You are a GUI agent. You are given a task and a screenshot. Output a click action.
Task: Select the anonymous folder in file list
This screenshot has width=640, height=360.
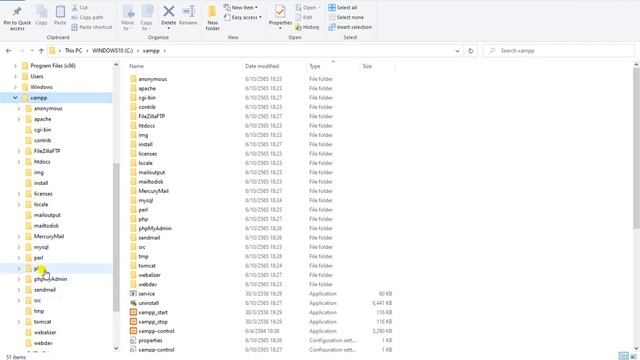coord(152,79)
